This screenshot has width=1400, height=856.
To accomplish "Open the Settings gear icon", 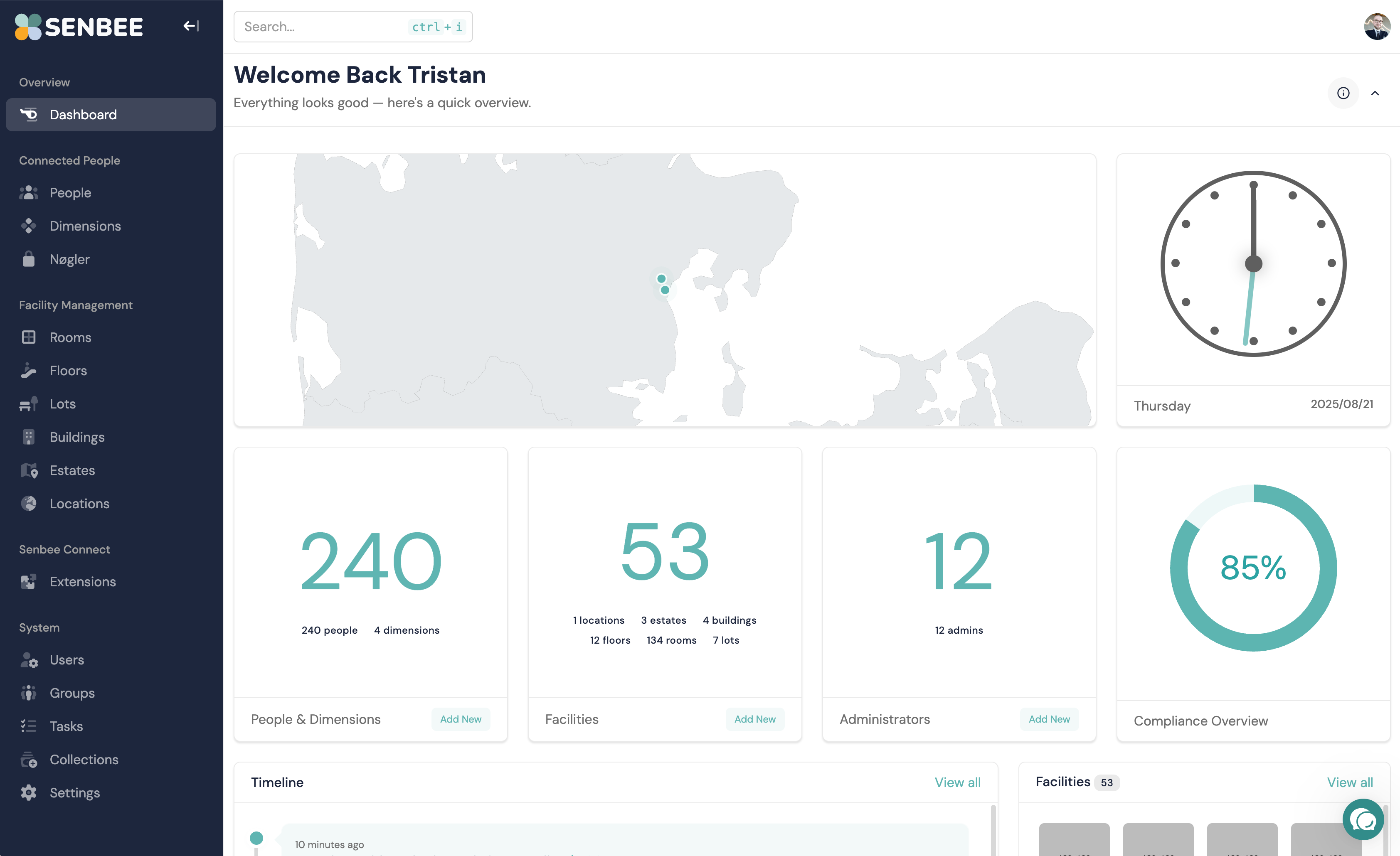I will tap(28, 793).
